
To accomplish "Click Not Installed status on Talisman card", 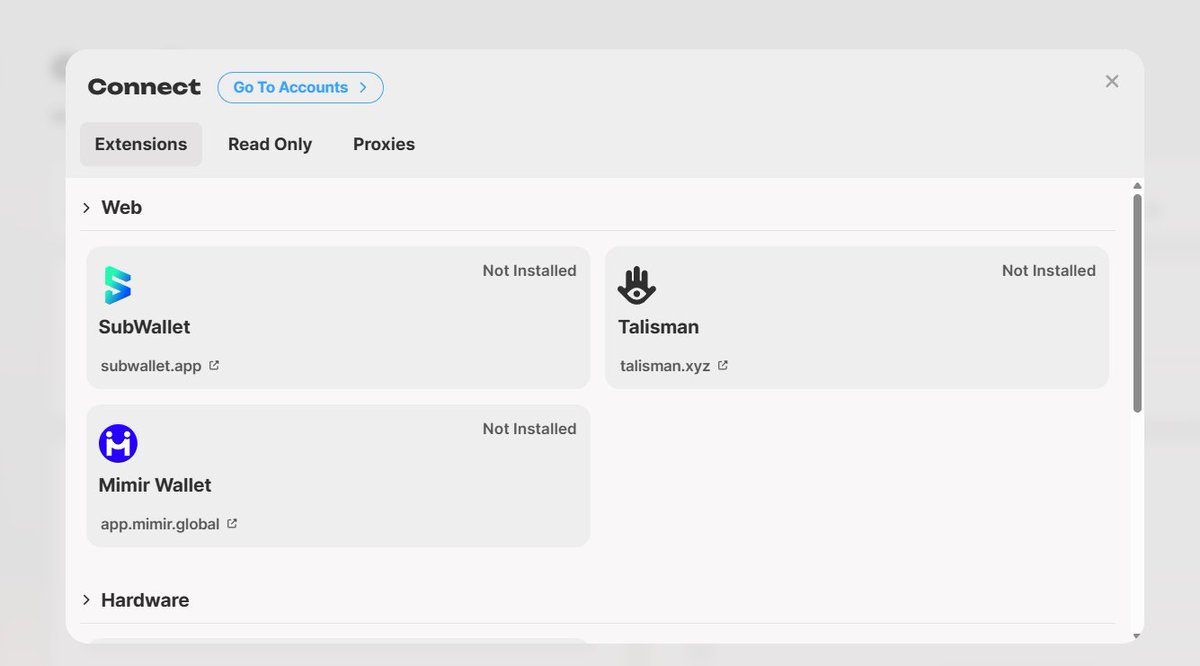I will [1049, 271].
